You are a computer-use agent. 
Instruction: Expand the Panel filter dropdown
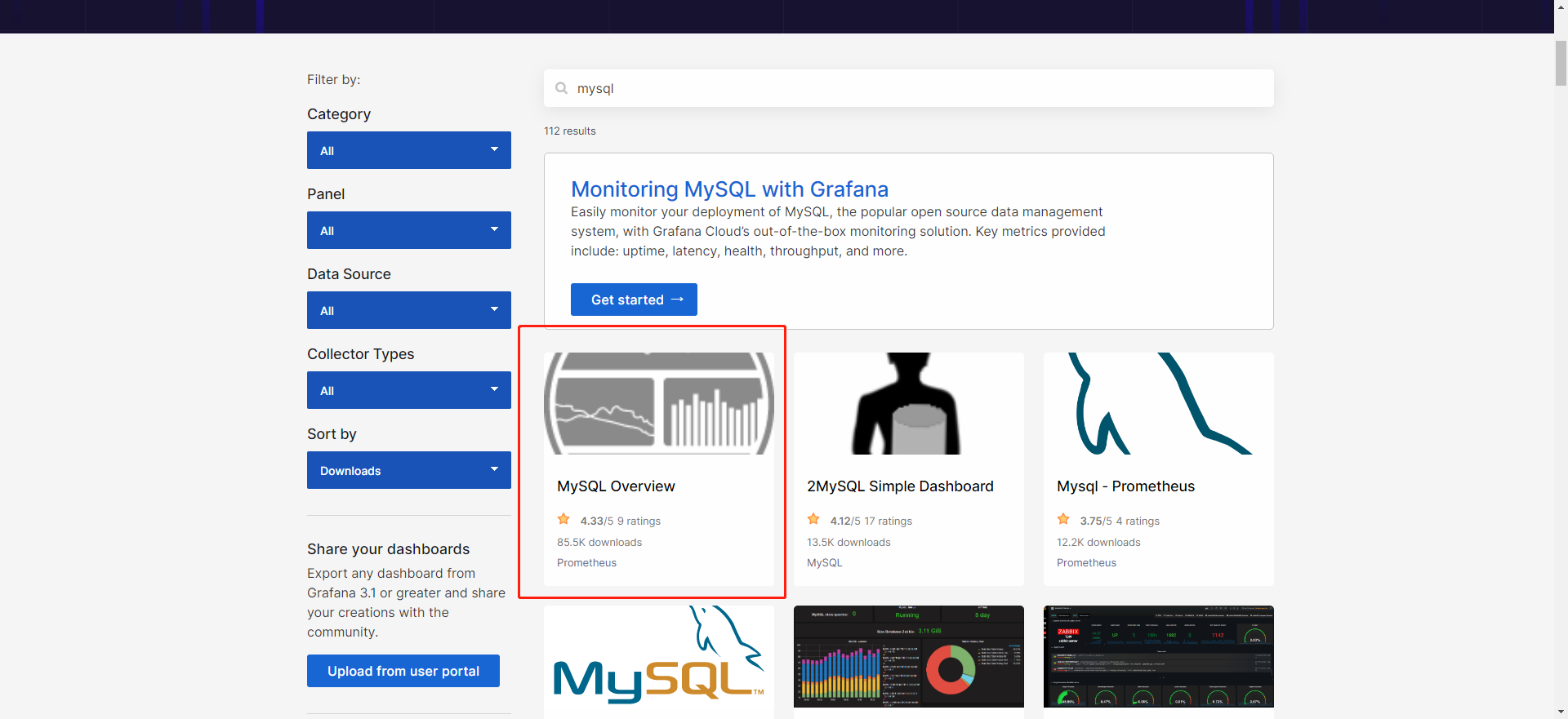pos(409,230)
